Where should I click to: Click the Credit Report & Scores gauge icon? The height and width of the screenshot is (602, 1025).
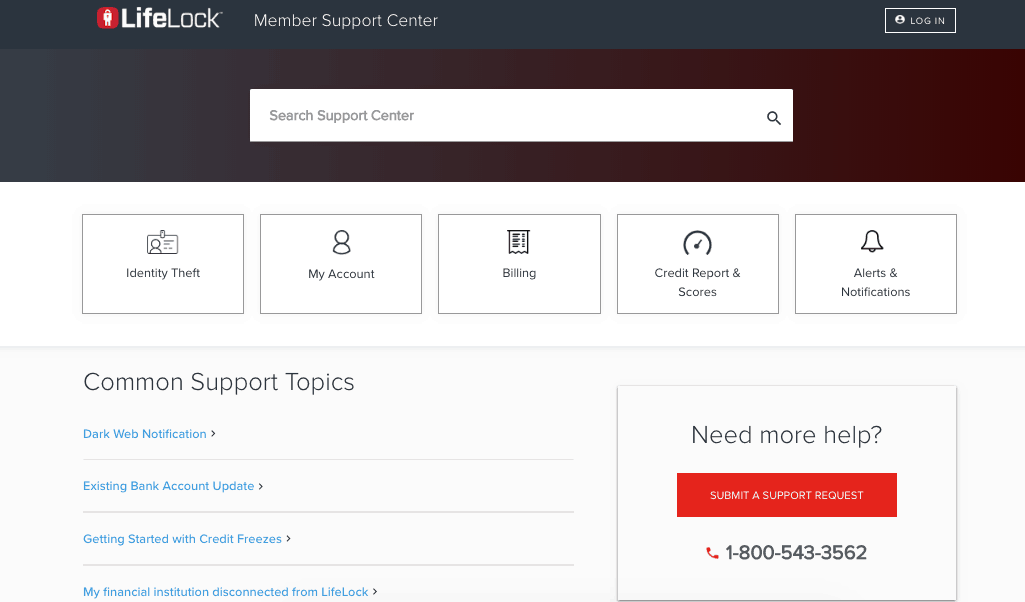[697, 242]
